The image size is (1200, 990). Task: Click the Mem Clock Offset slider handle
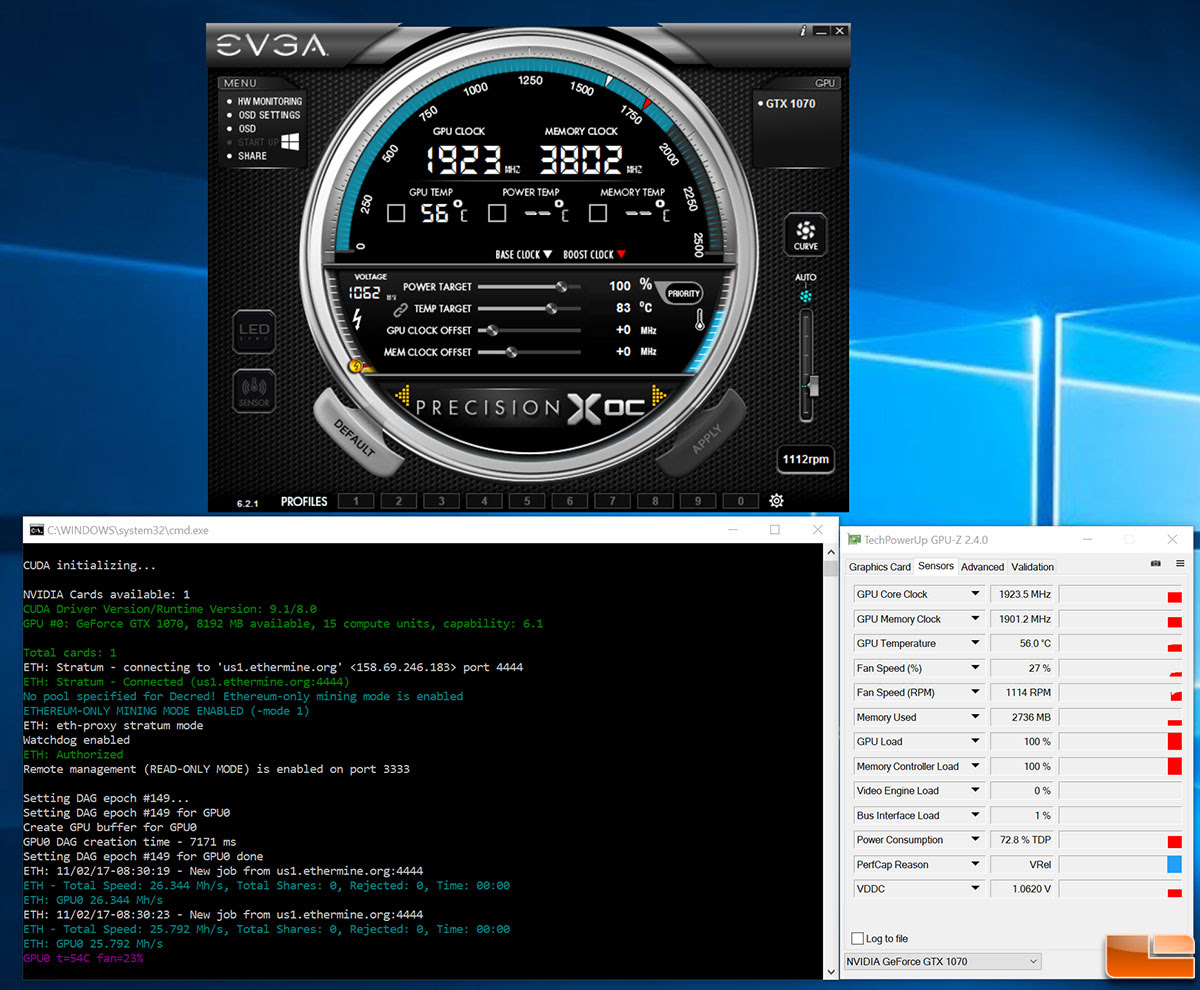tap(511, 352)
